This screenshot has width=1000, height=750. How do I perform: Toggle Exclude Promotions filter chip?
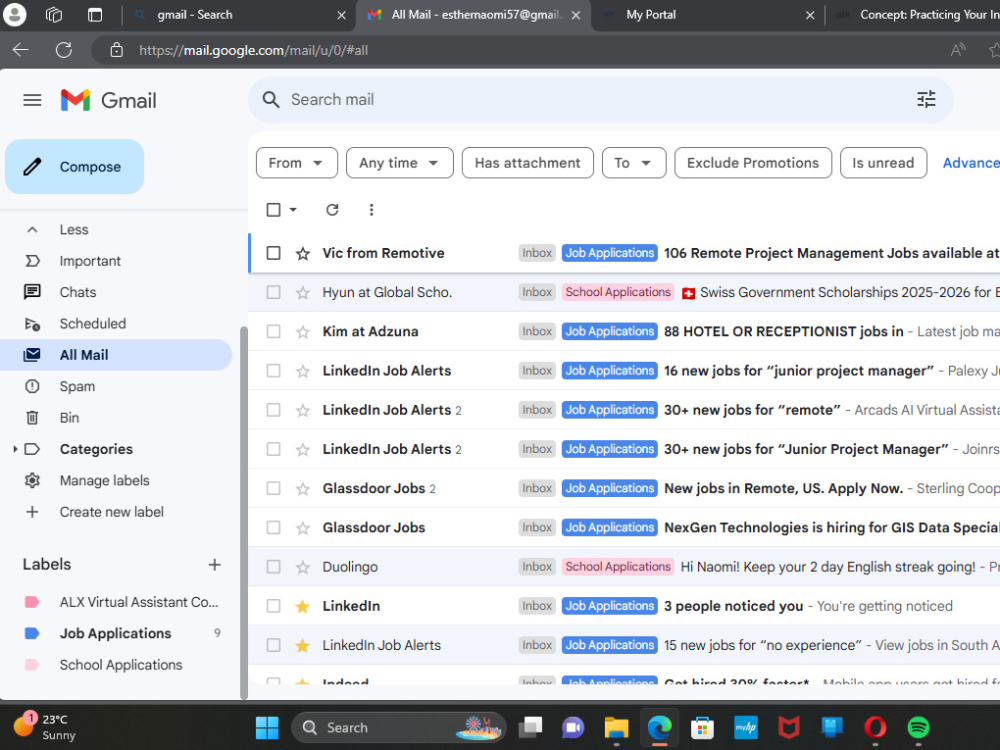coord(753,163)
